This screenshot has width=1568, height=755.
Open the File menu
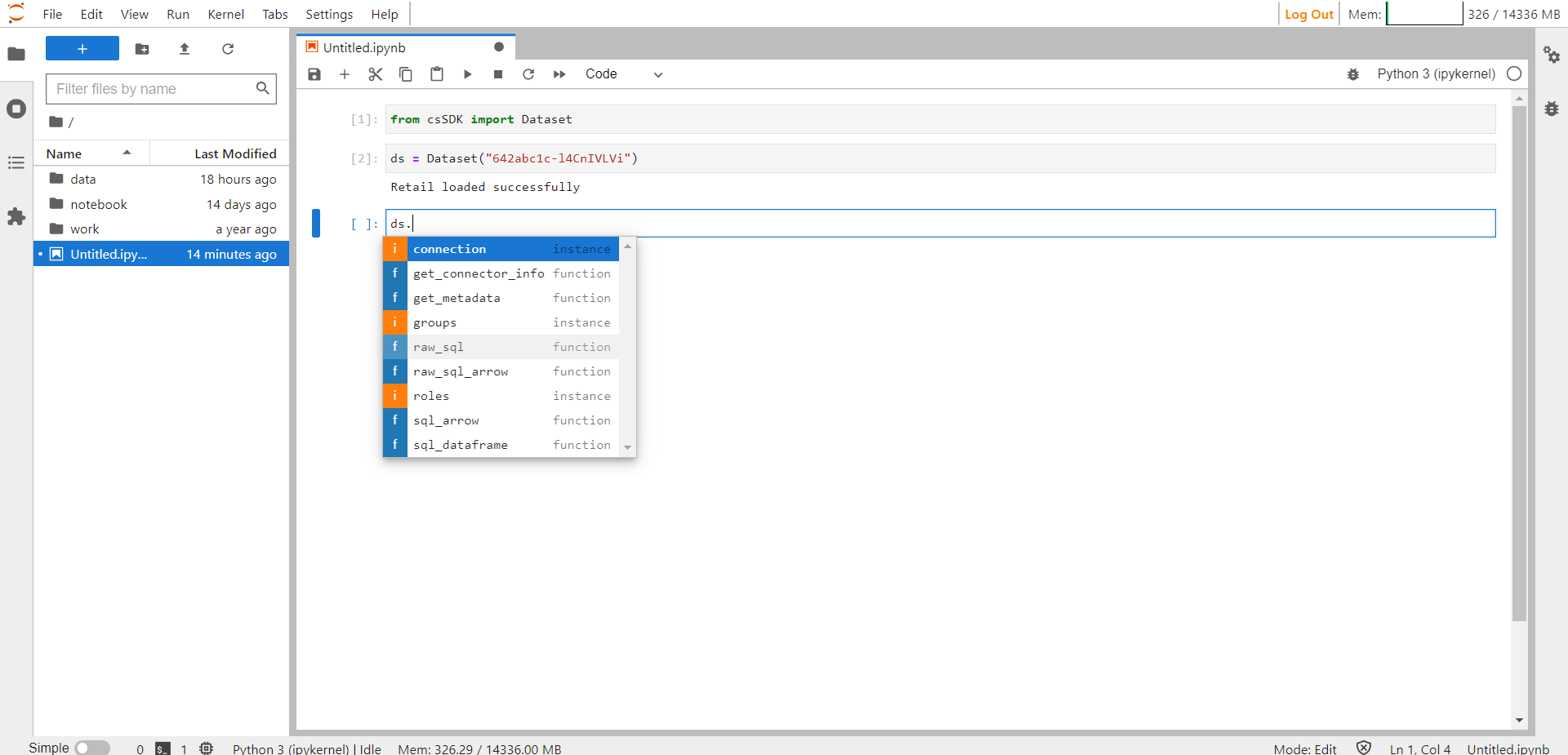coord(52,14)
